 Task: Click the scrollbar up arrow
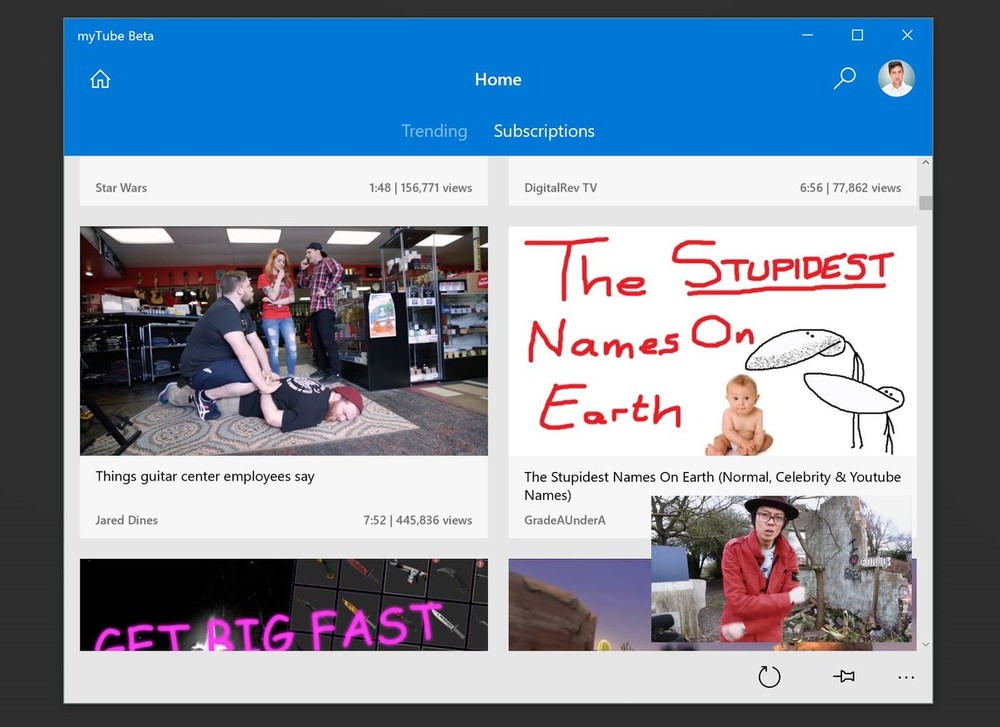point(925,163)
